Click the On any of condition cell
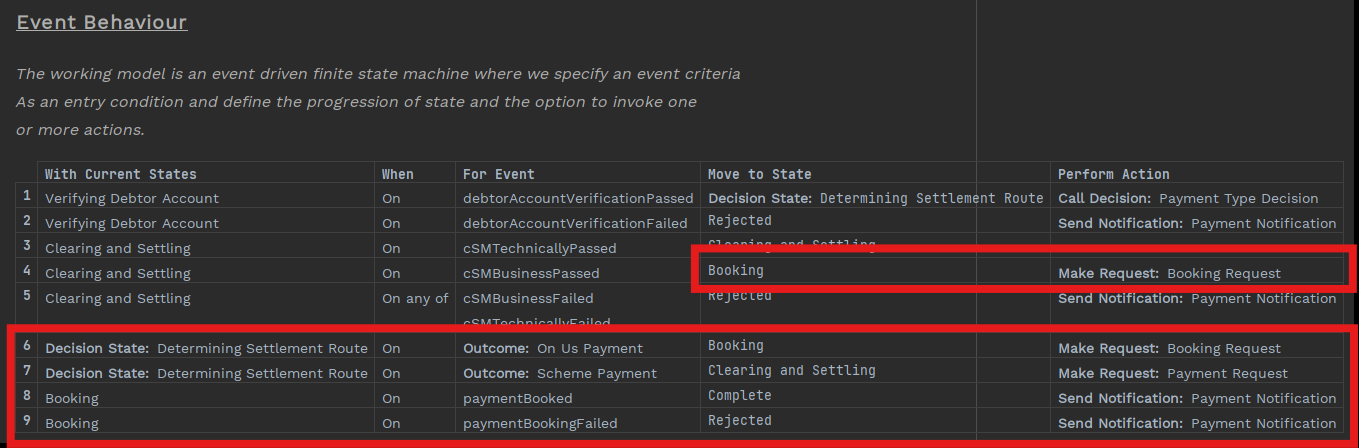1359x448 pixels. coord(415,298)
